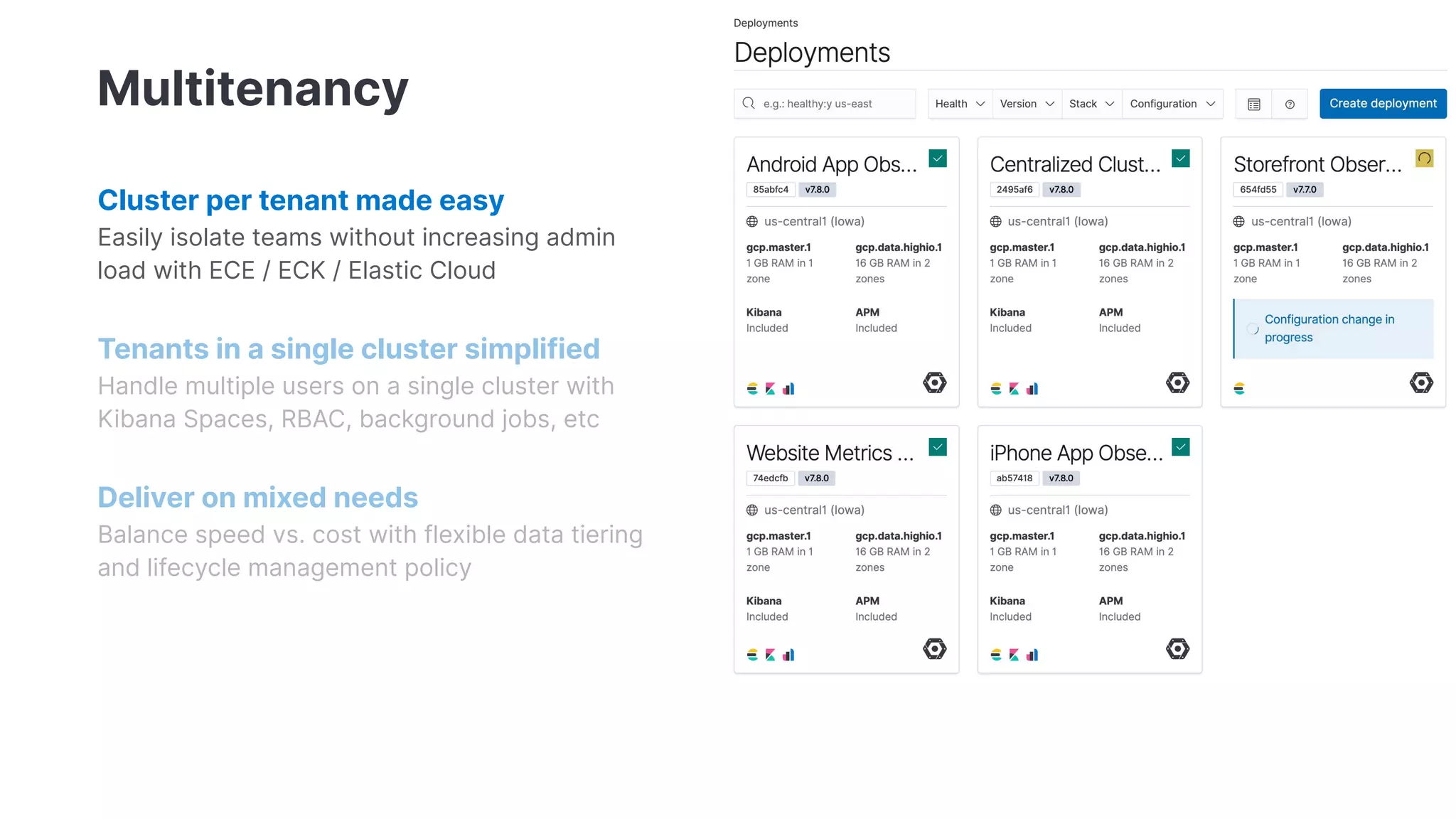
Task: Click Tenants in a single cluster simplified heading
Action: pyautogui.click(x=348, y=349)
